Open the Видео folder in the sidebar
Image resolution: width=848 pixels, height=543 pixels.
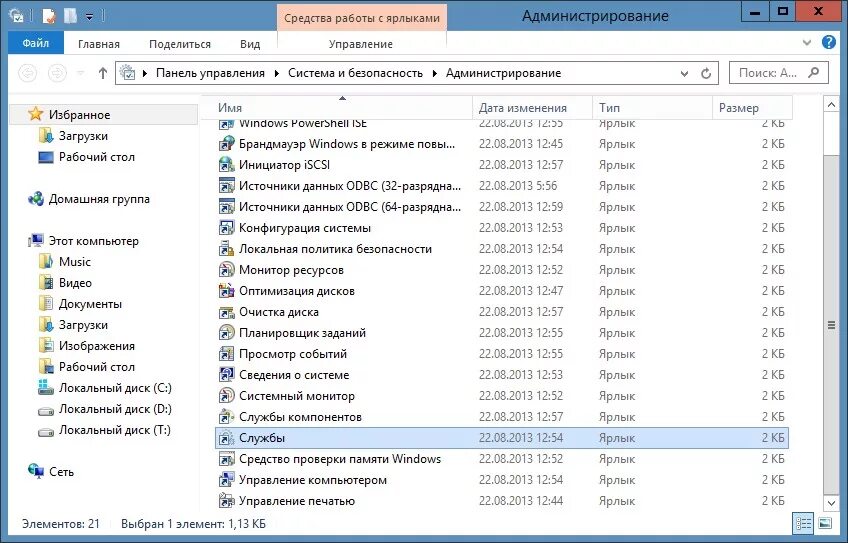pos(75,283)
